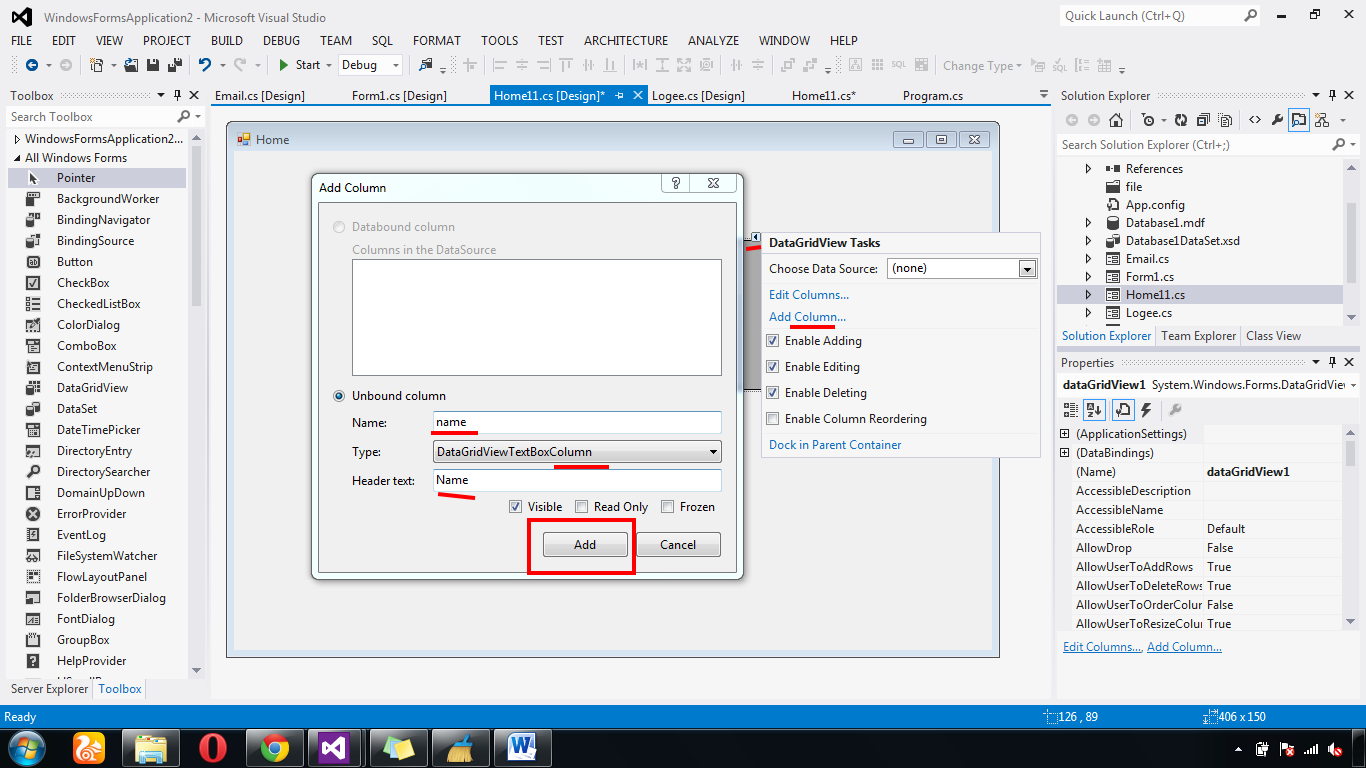Click the Add button in Add Column dialog
The image size is (1366, 768).
point(585,544)
